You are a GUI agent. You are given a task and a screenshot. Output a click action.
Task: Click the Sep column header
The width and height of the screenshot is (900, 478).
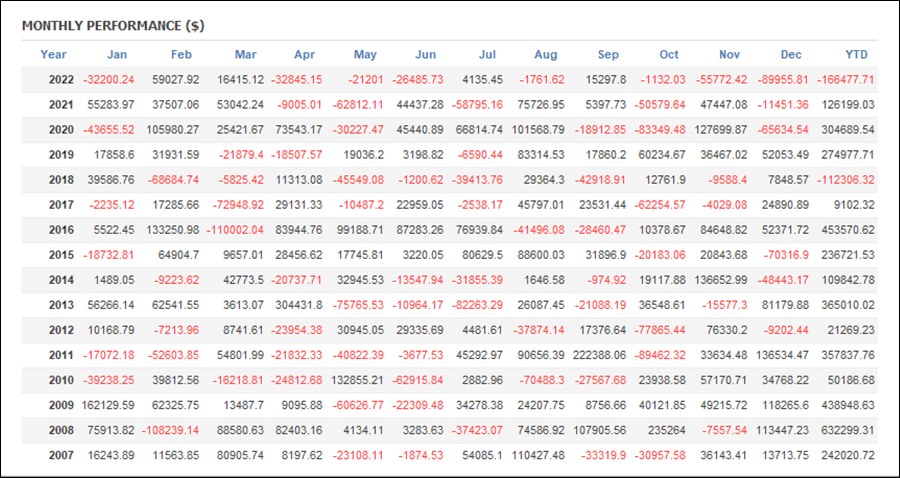pyautogui.click(x=608, y=55)
